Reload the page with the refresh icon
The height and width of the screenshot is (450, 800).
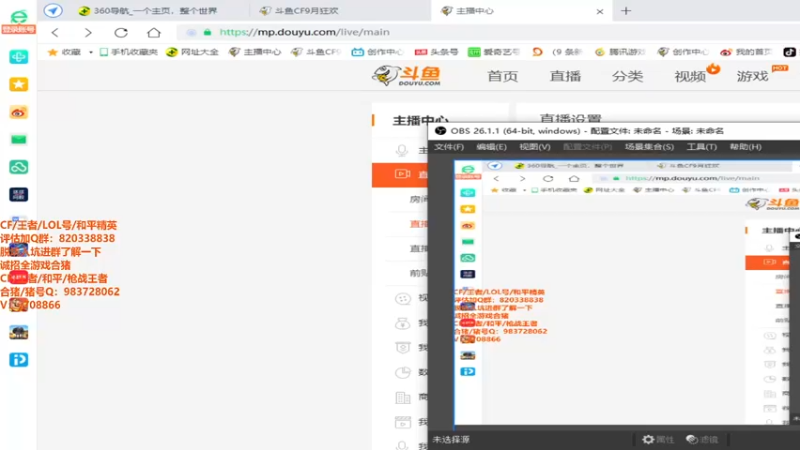point(121,33)
